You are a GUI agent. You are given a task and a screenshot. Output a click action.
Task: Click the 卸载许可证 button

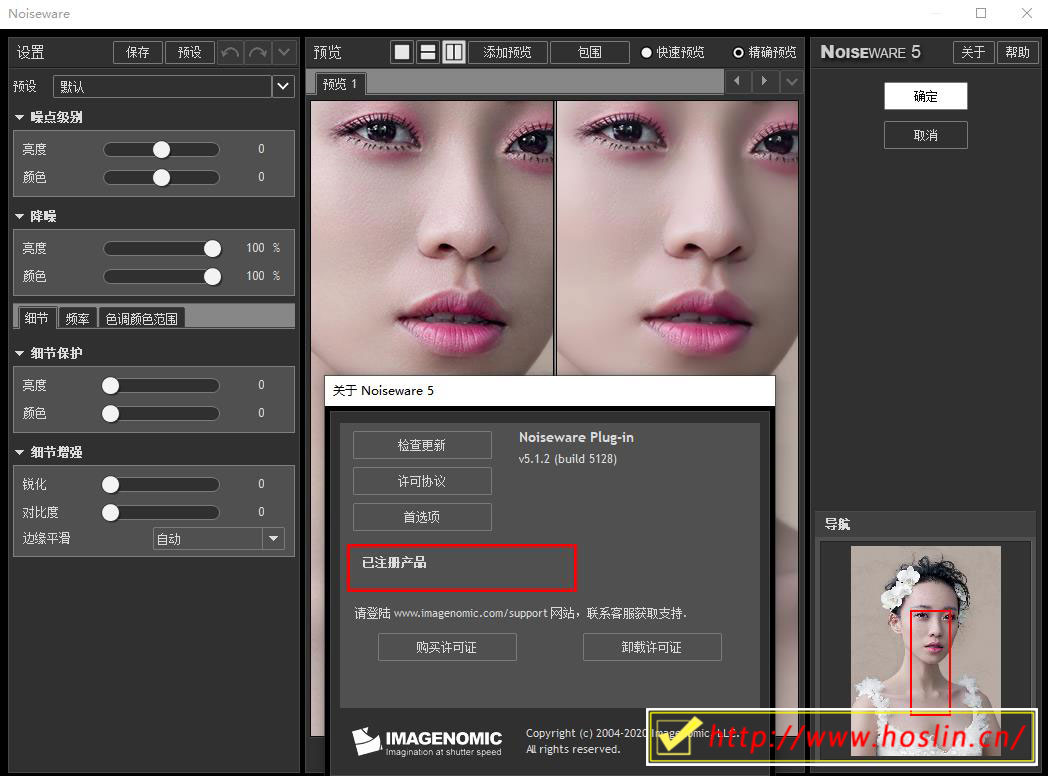point(652,647)
